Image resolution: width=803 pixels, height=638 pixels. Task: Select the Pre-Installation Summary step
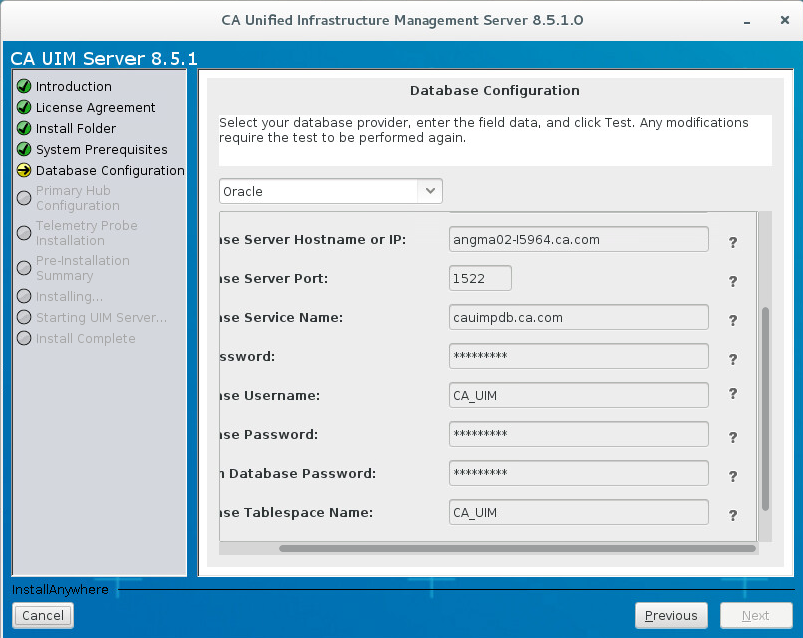pos(22,267)
